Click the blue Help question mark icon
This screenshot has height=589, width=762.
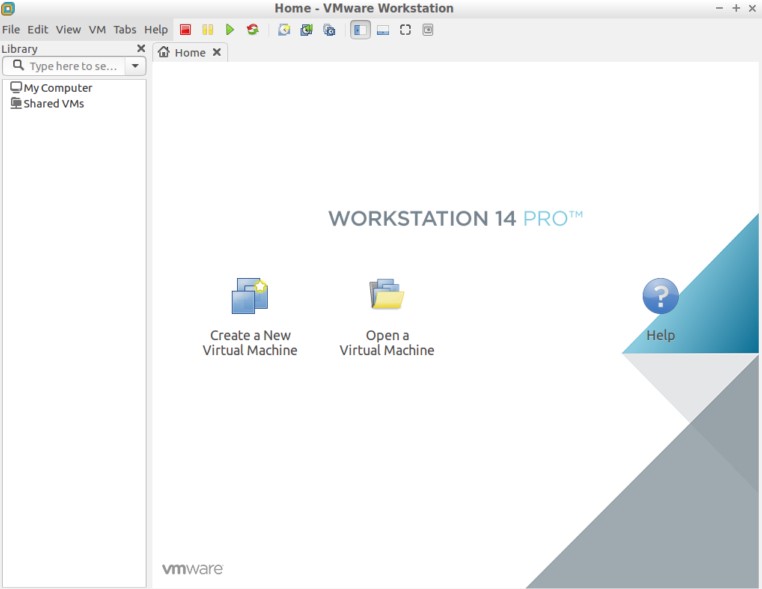[x=660, y=295]
